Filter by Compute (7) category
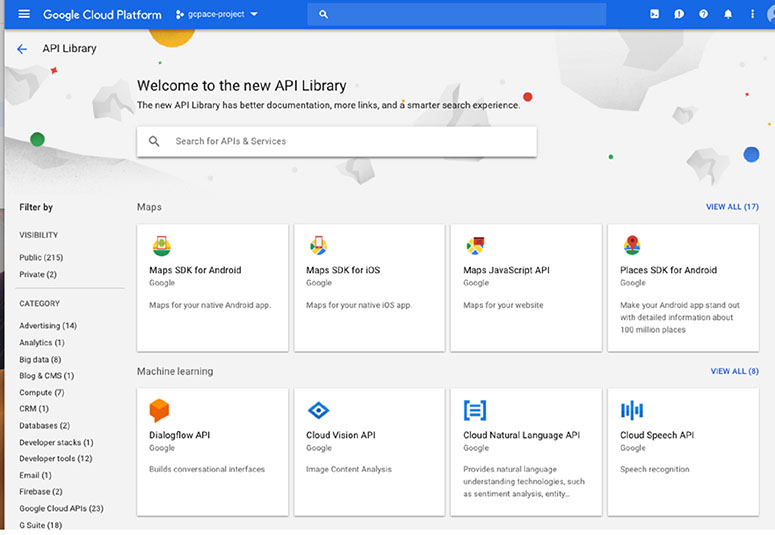The height and width of the screenshot is (535, 775). click(42, 392)
